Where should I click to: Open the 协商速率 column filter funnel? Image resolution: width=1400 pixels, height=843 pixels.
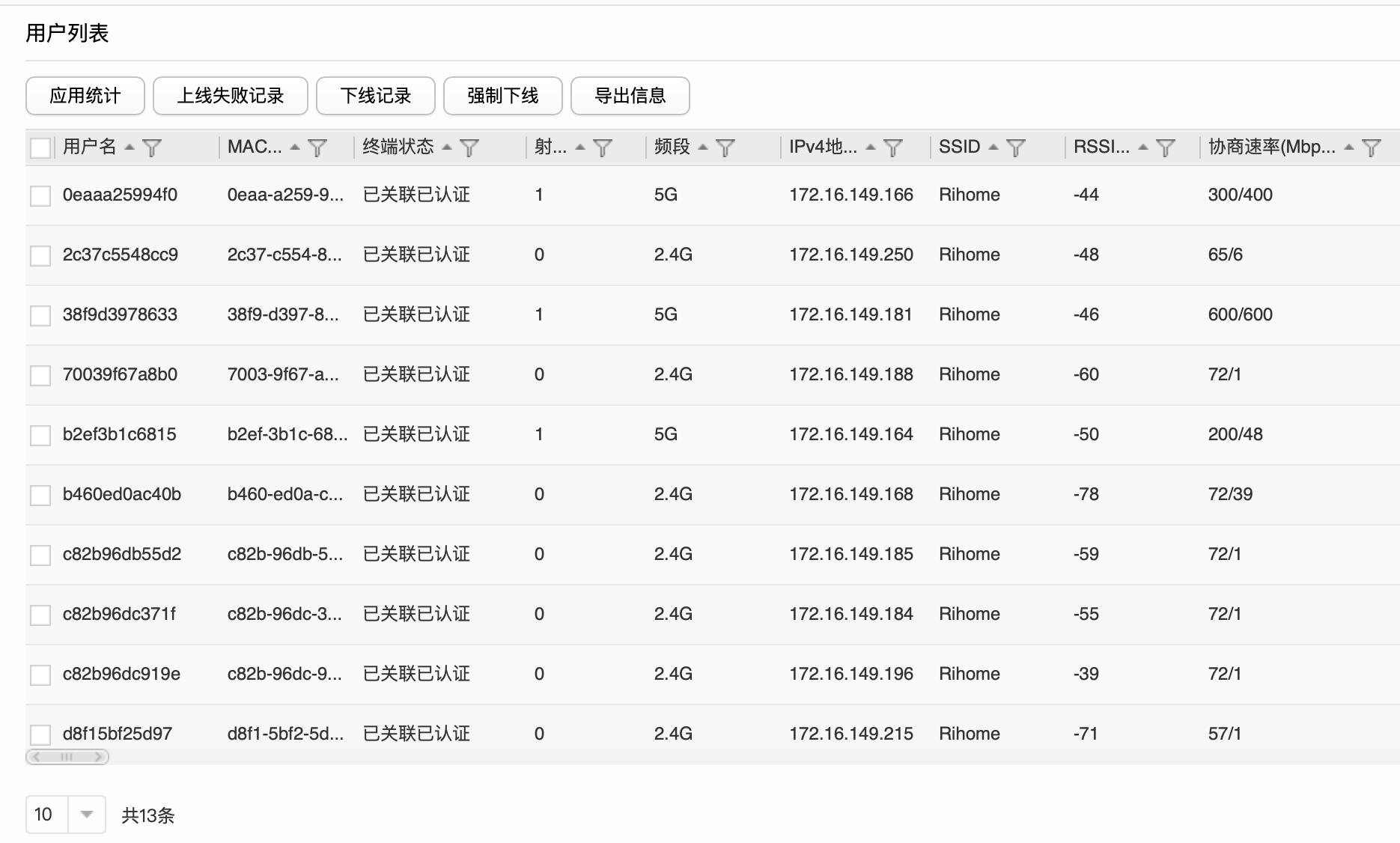point(1372,147)
